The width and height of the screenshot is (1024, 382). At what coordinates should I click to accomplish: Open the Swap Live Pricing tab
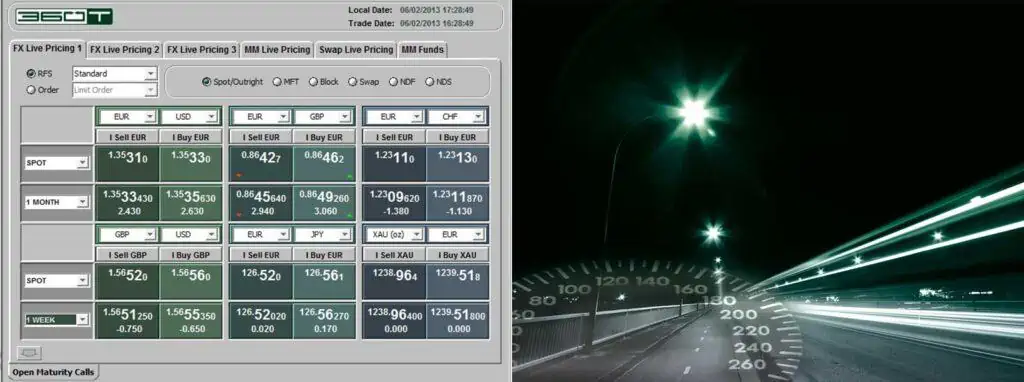[x=356, y=50]
